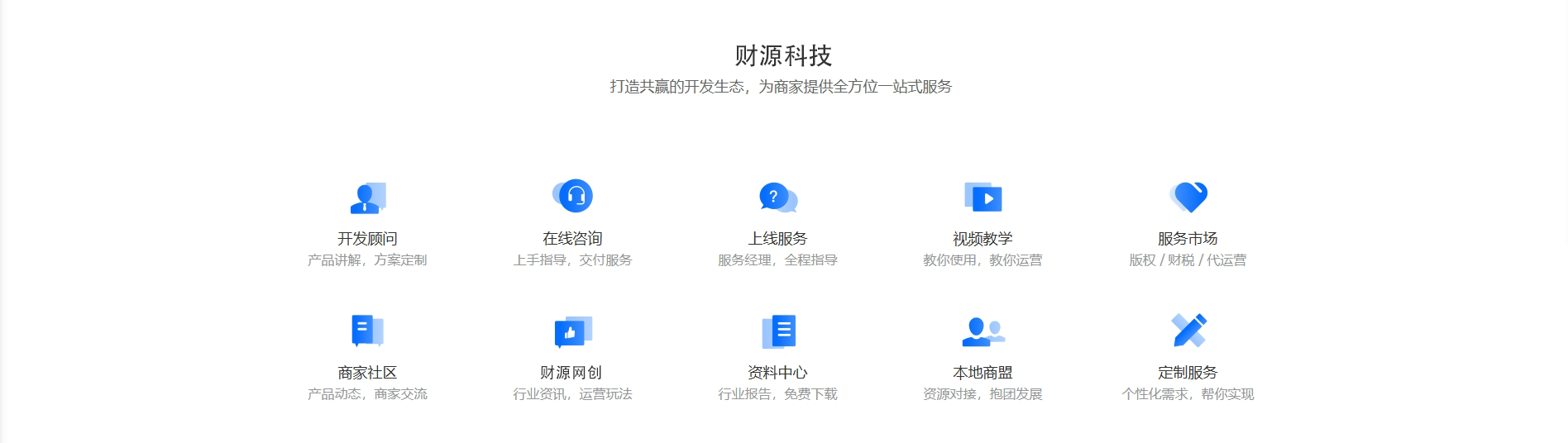This screenshot has height=443, width=1568.
Task: Open the 在线咨询 title link
Action: click(x=572, y=238)
